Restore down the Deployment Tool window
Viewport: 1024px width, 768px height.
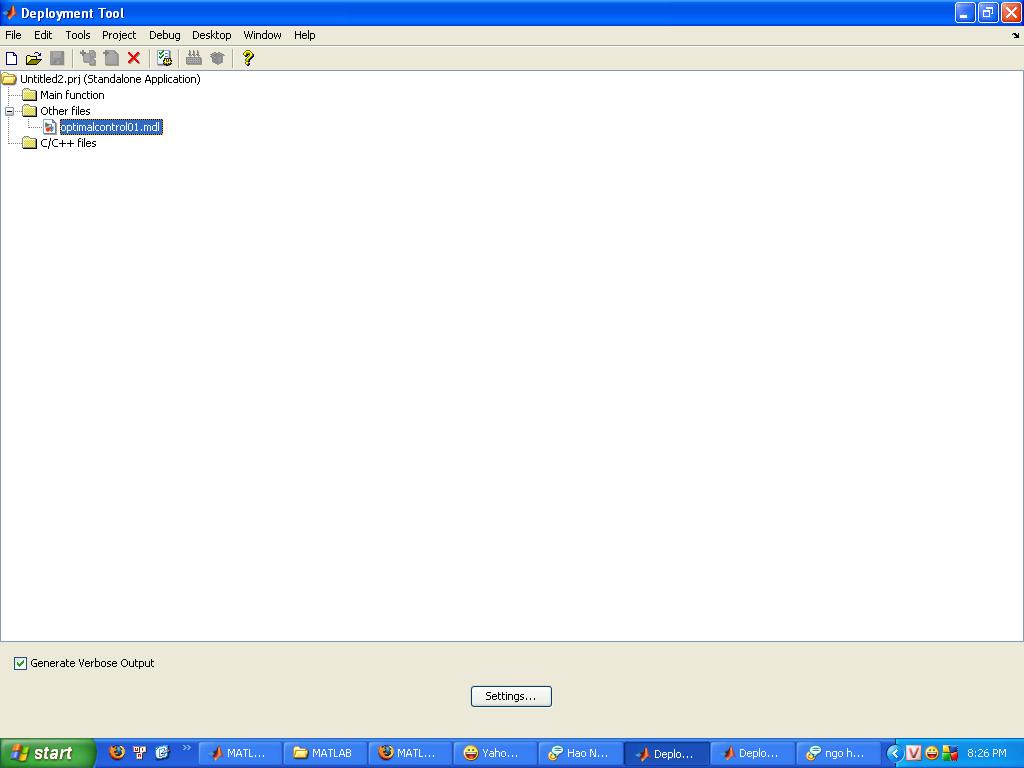(x=987, y=12)
